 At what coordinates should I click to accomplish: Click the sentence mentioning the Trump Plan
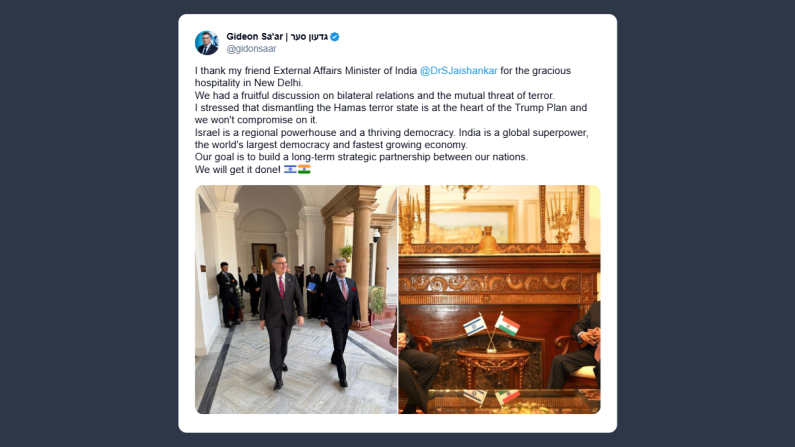click(391, 114)
